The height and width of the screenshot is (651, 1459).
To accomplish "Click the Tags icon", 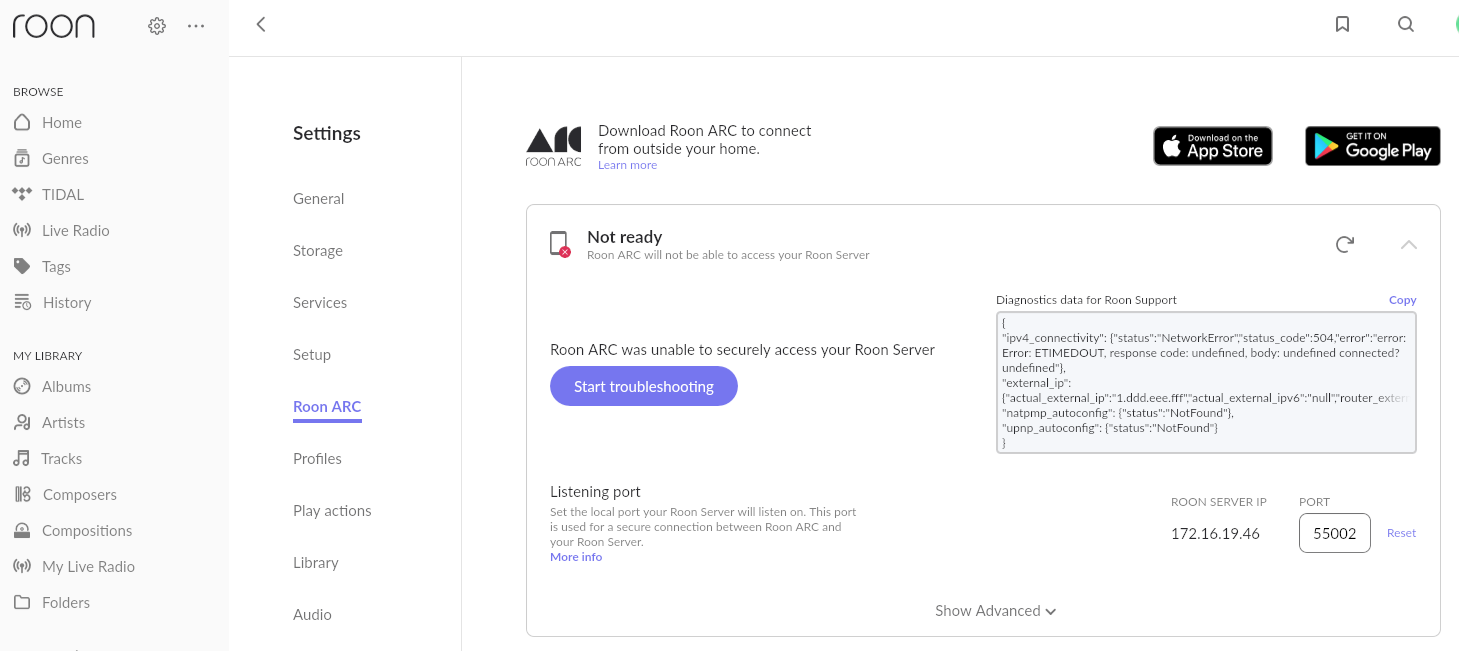I will (x=22, y=266).
